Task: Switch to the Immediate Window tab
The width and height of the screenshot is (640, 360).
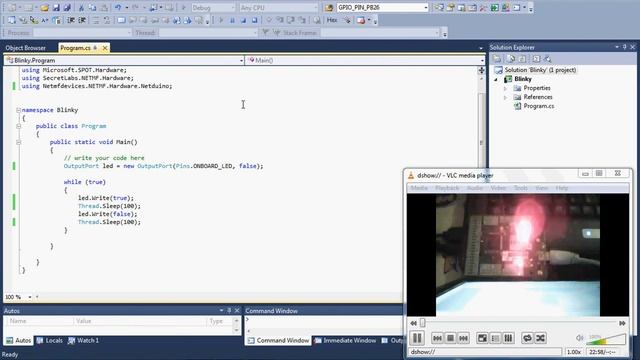Action: pyautogui.click(x=345, y=340)
